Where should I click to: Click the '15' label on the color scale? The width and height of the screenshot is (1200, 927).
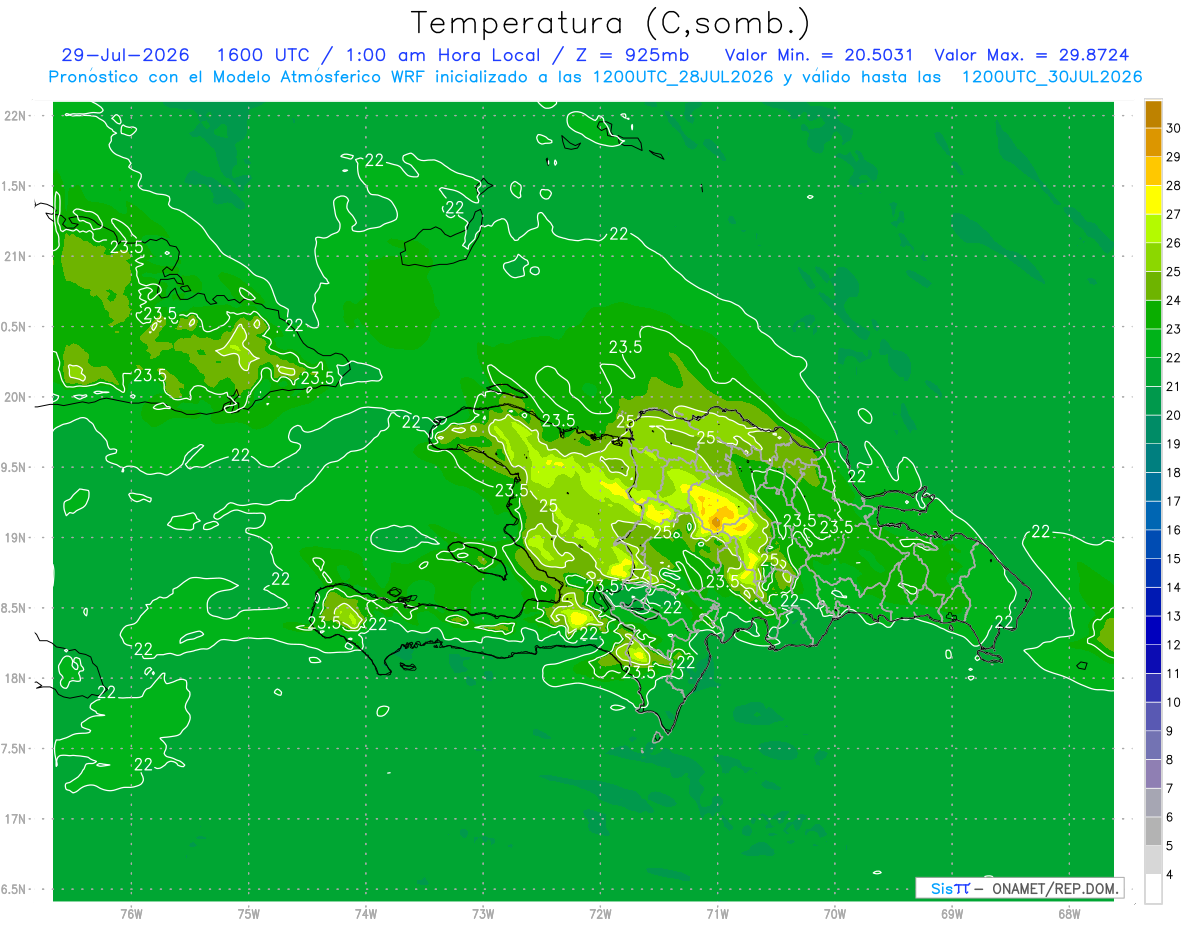click(1174, 559)
